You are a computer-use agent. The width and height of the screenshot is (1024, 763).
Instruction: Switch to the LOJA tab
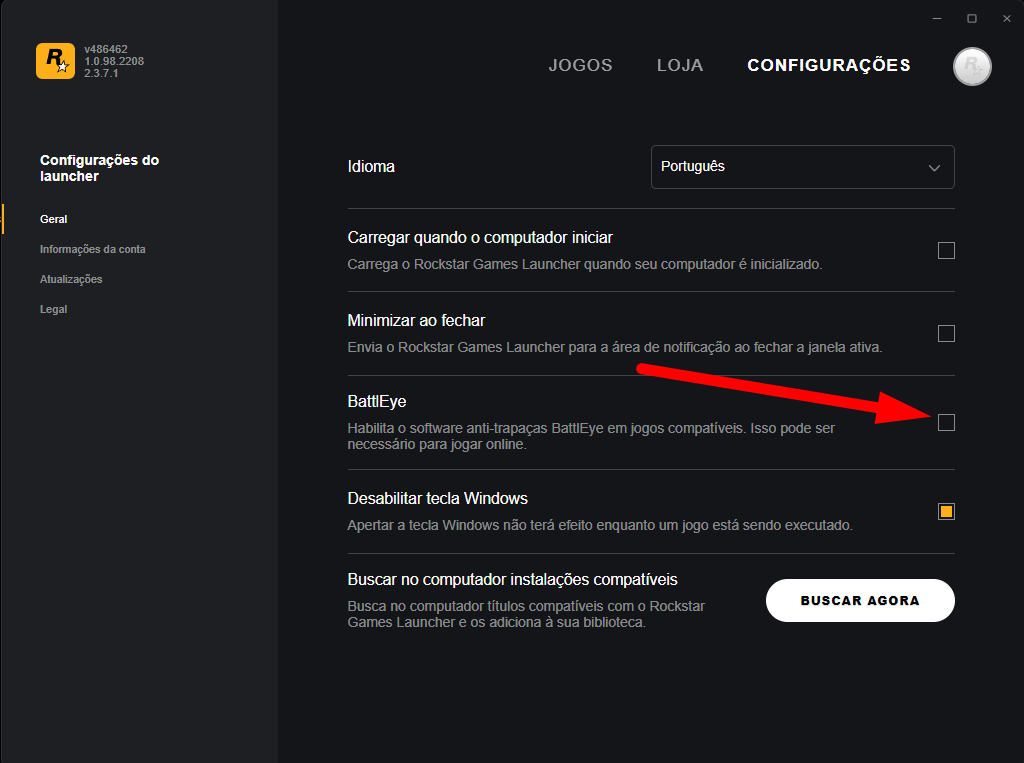[x=680, y=65]
